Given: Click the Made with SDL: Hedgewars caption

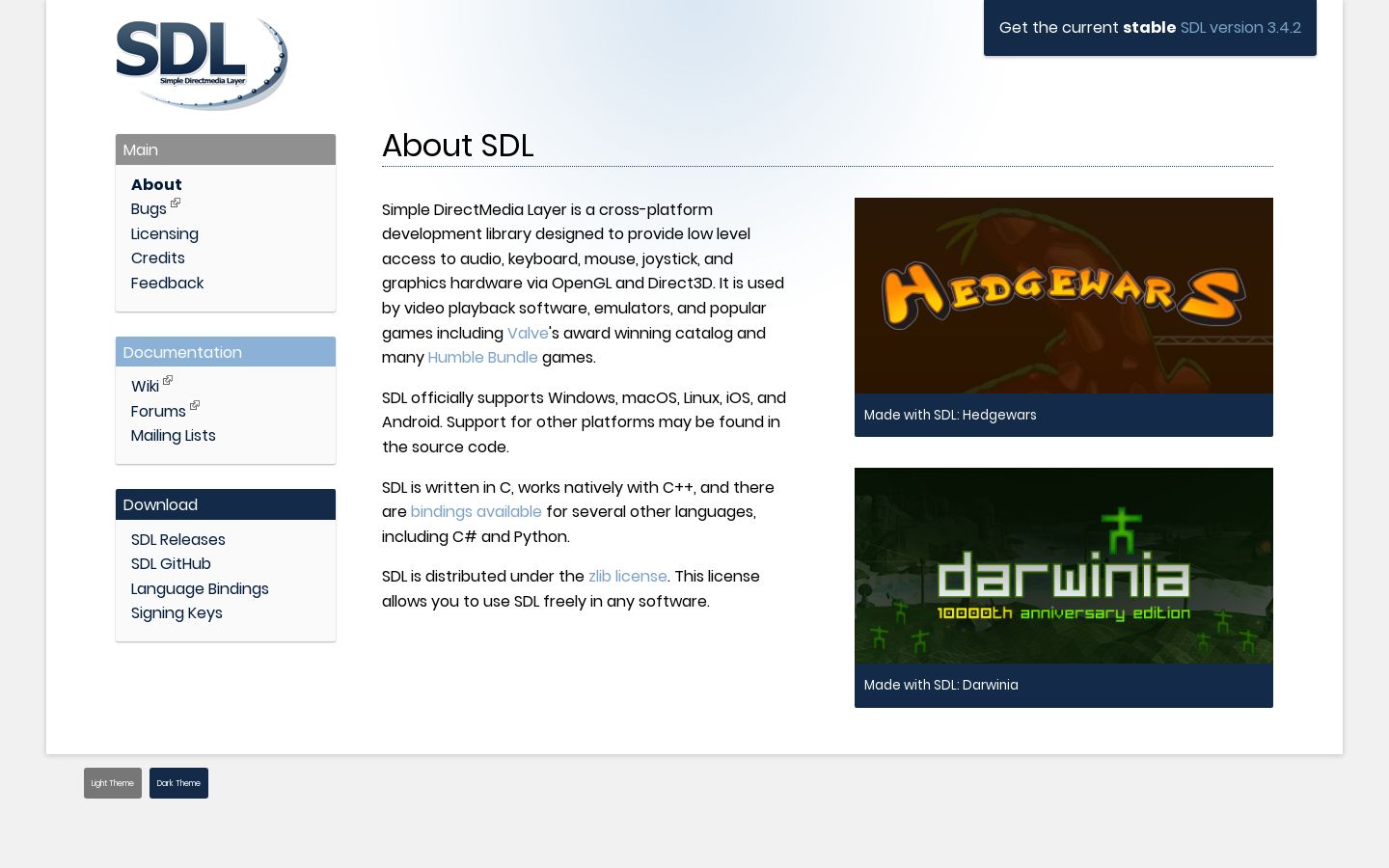Looking at the screenshot, I should point(950,416).
